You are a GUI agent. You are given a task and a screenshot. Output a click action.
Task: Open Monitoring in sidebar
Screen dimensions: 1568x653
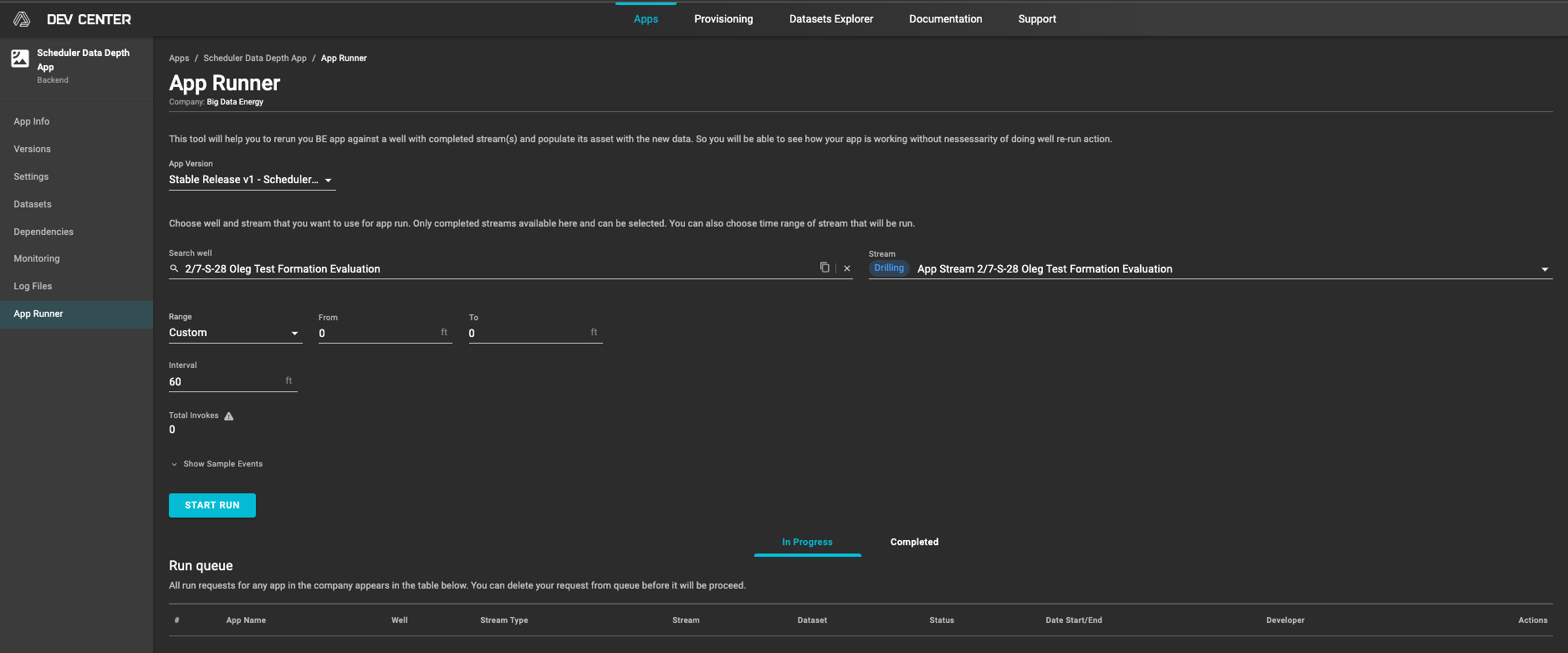[76, 258]
